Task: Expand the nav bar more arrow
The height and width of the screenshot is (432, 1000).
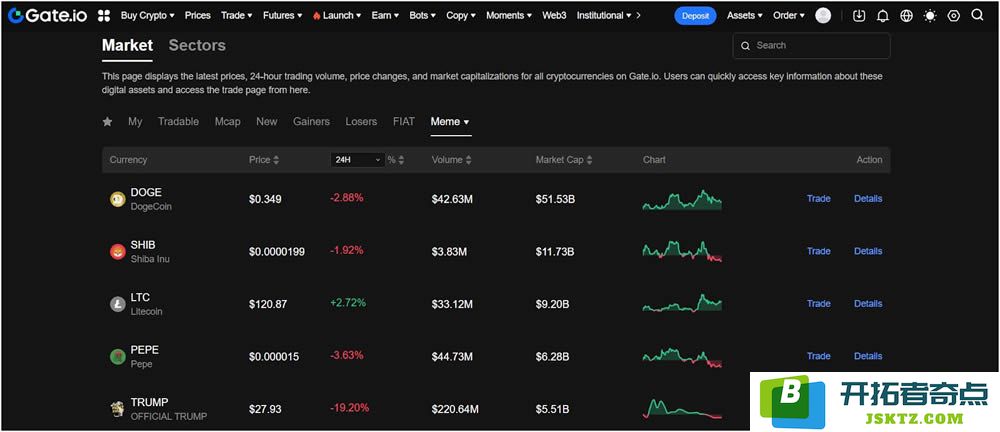Action: pyautogui.click(x=639, y=15)
